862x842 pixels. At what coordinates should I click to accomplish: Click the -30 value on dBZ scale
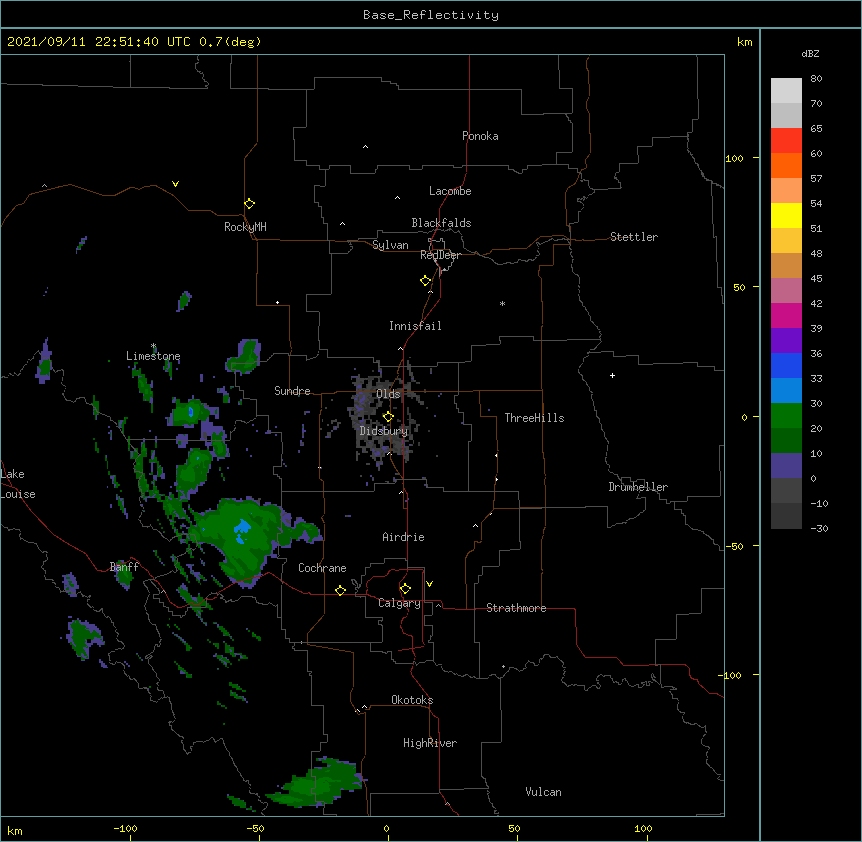pyautogui.click(x=819, y=528)
